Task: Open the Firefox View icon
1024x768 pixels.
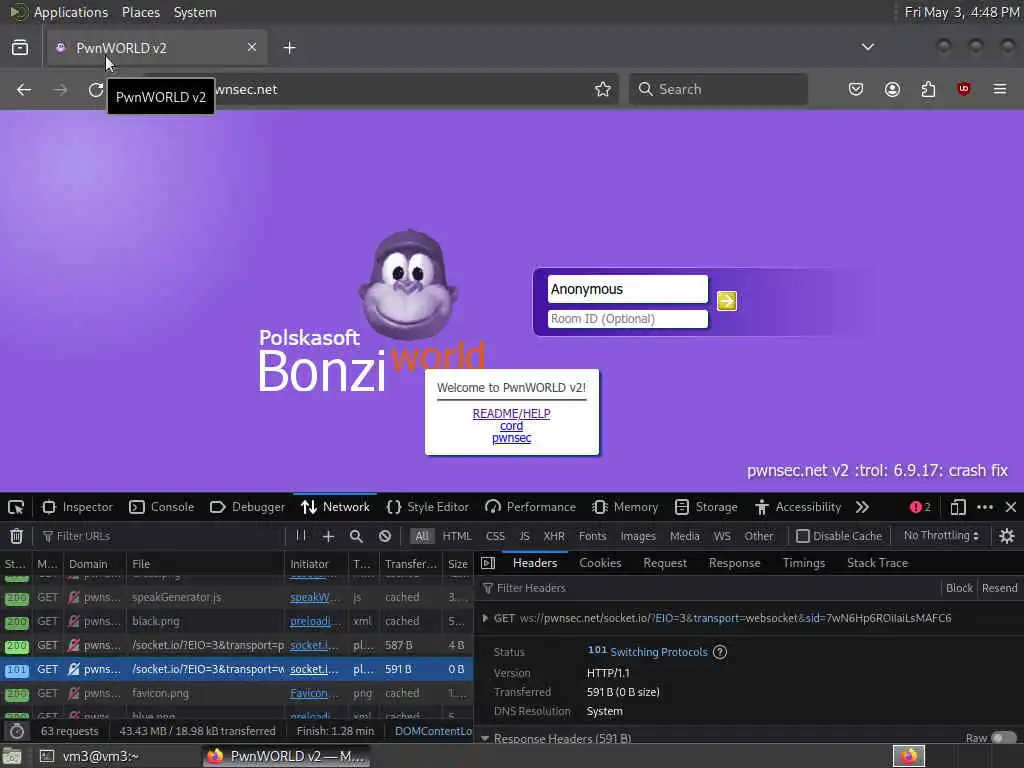Action: click(x=20, y=48)
